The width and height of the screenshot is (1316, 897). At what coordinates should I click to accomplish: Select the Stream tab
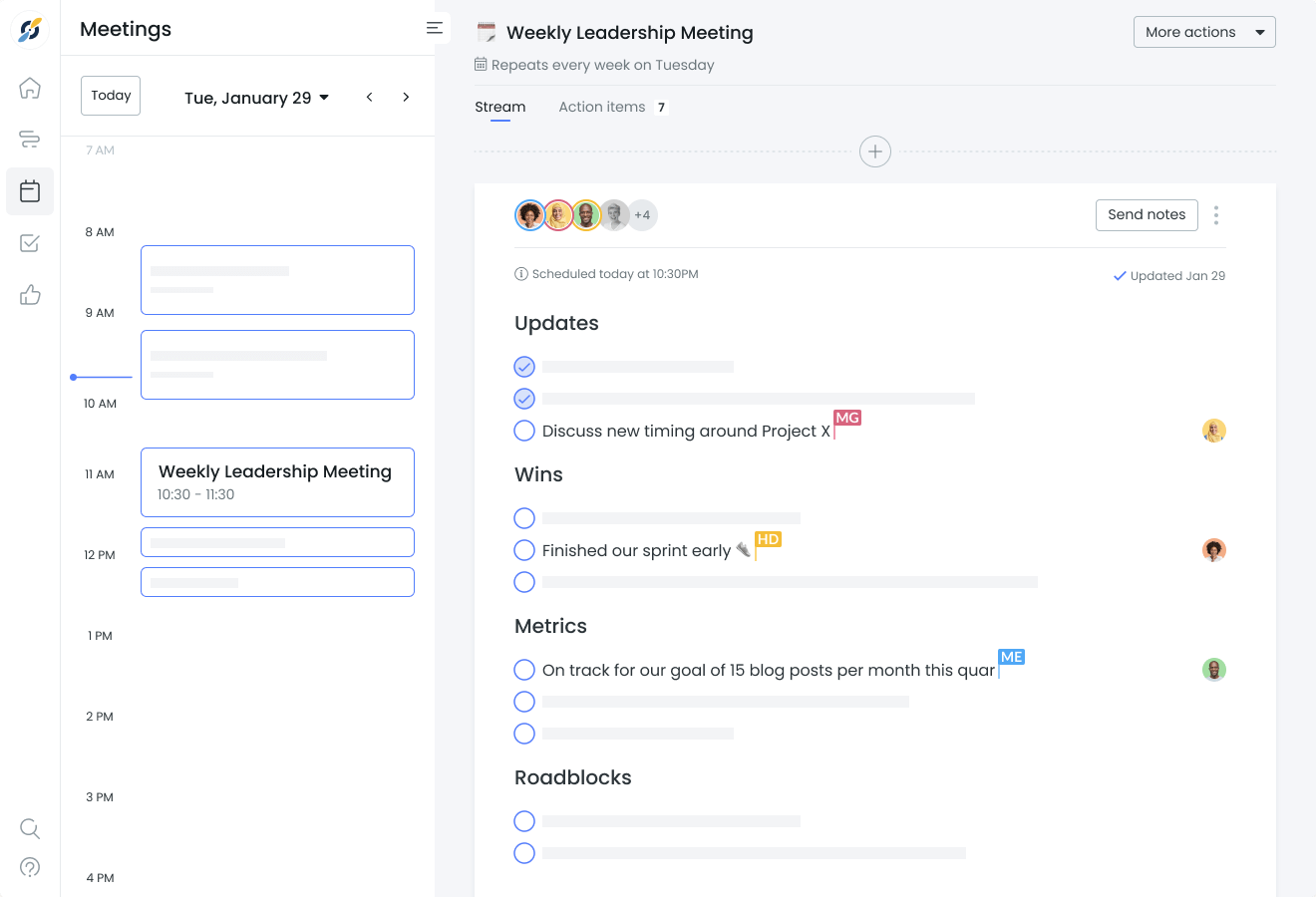[x=499, y=107]
